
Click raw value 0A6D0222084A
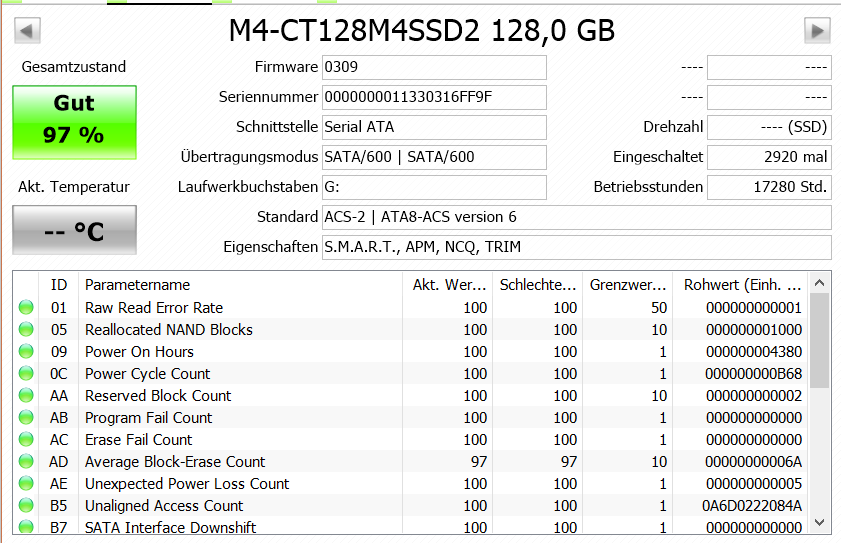[752, 505]
